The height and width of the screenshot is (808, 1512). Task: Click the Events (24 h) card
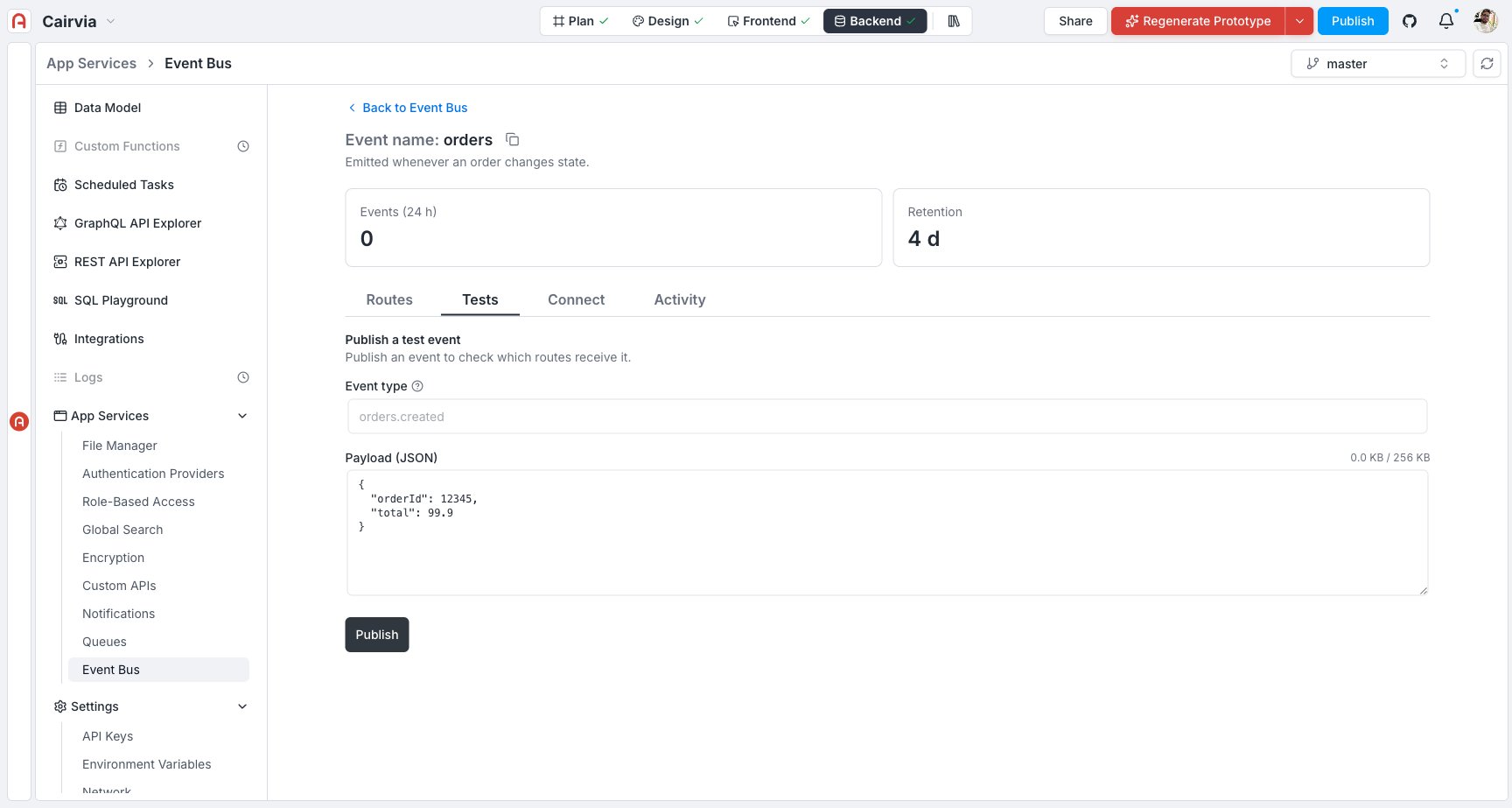613,228
